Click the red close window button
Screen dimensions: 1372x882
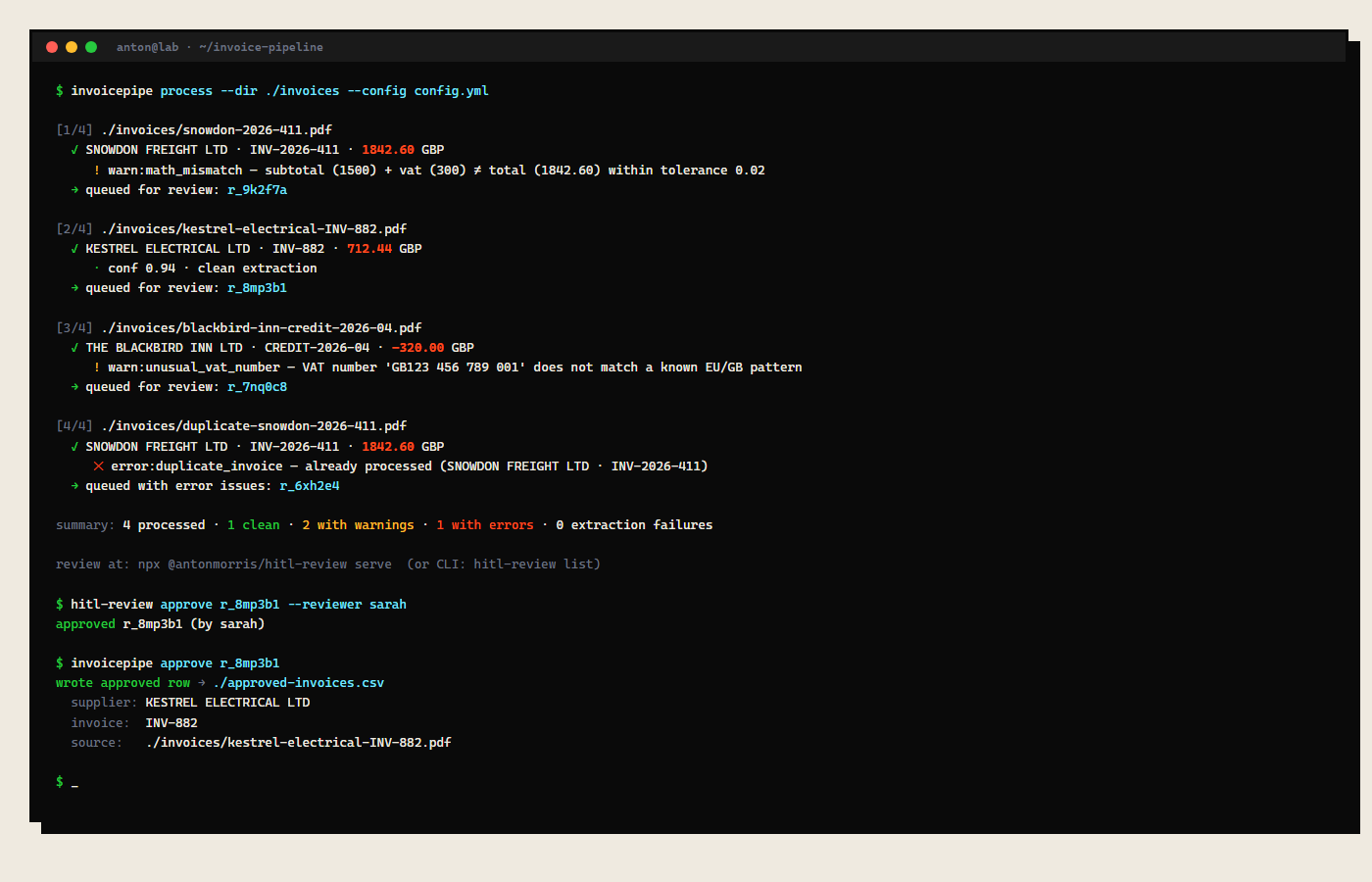[52, 47]
